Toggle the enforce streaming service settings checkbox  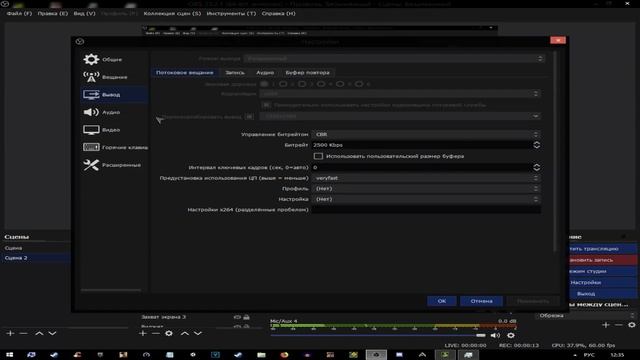267,105
